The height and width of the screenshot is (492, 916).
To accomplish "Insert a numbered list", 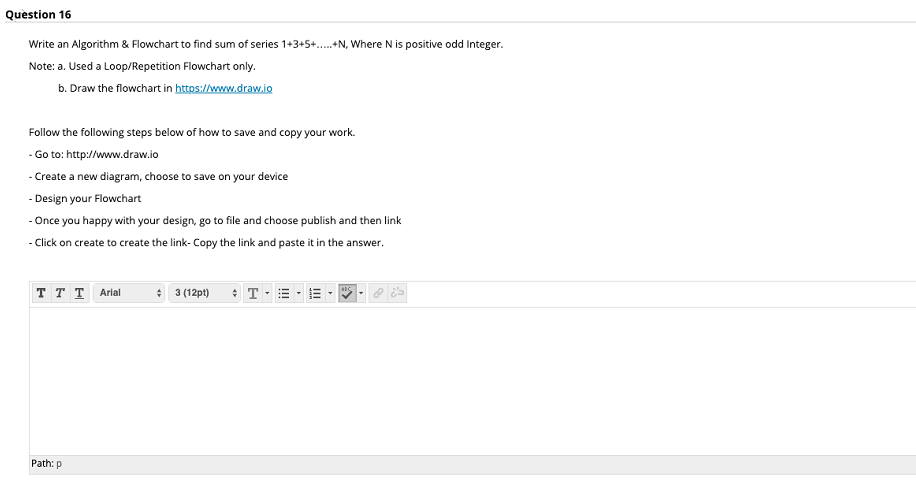I will point(315,293).
